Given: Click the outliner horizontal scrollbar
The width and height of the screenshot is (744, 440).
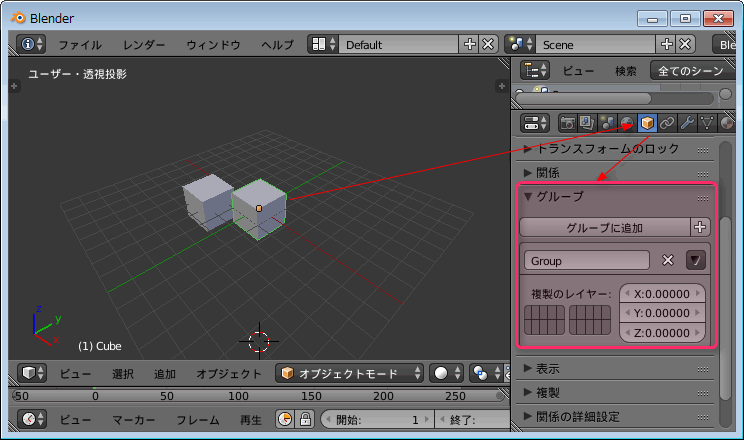Looking at the screenshot, I should [584, 99].
